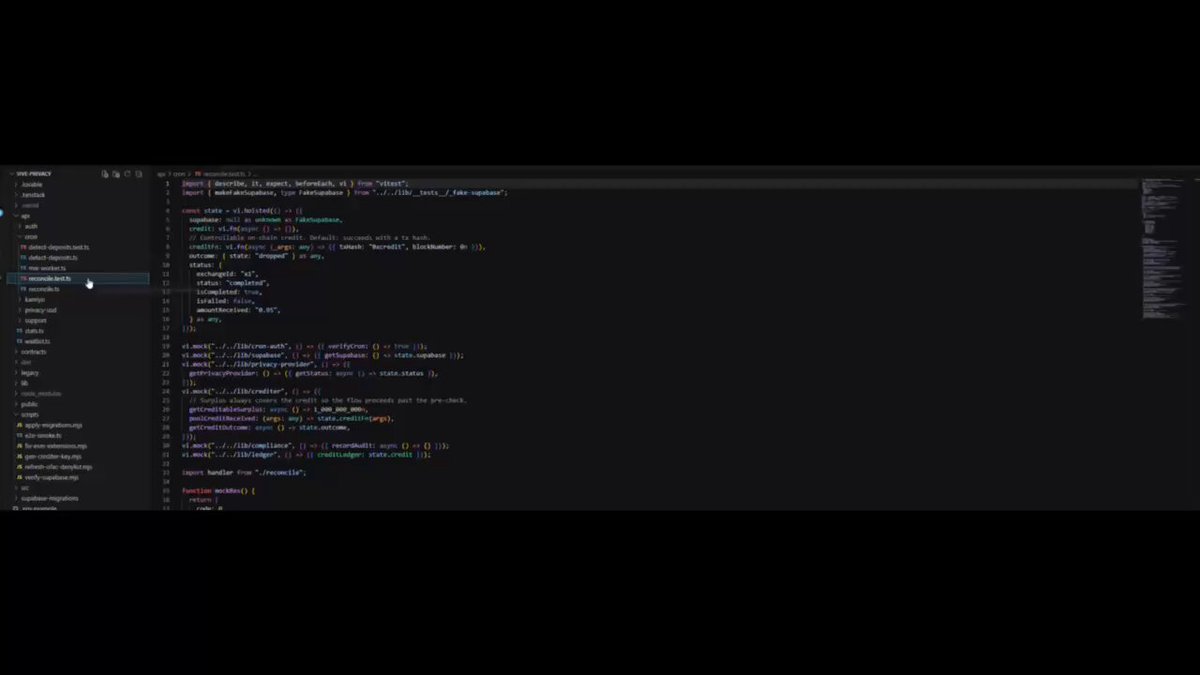Click the vitest import line 1
The width and height of the screenshot is (1200, 675).
tap(295, 184)
